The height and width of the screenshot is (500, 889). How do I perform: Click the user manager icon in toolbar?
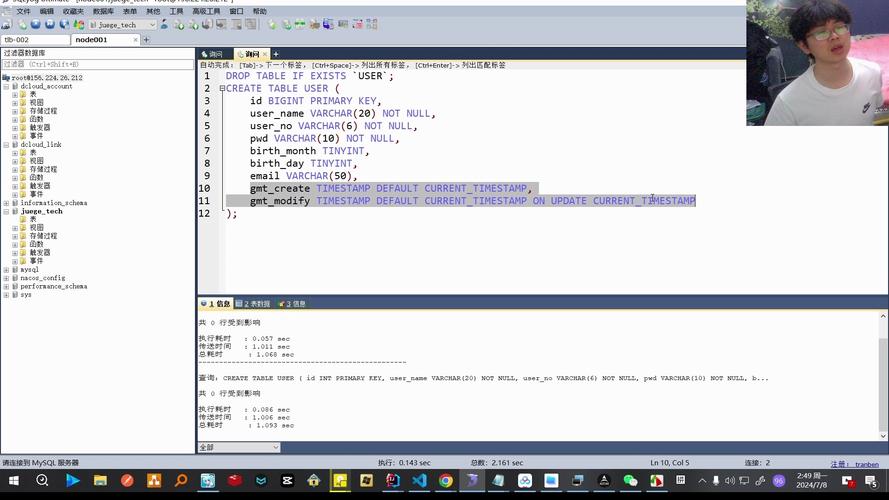[164, 25]
